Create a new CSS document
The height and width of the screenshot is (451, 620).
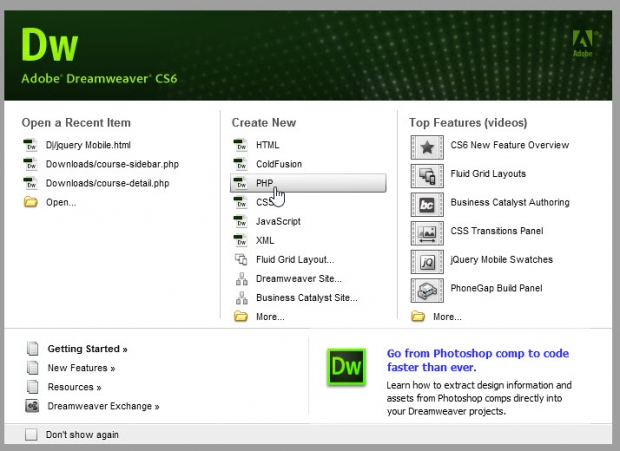(265, 202)
